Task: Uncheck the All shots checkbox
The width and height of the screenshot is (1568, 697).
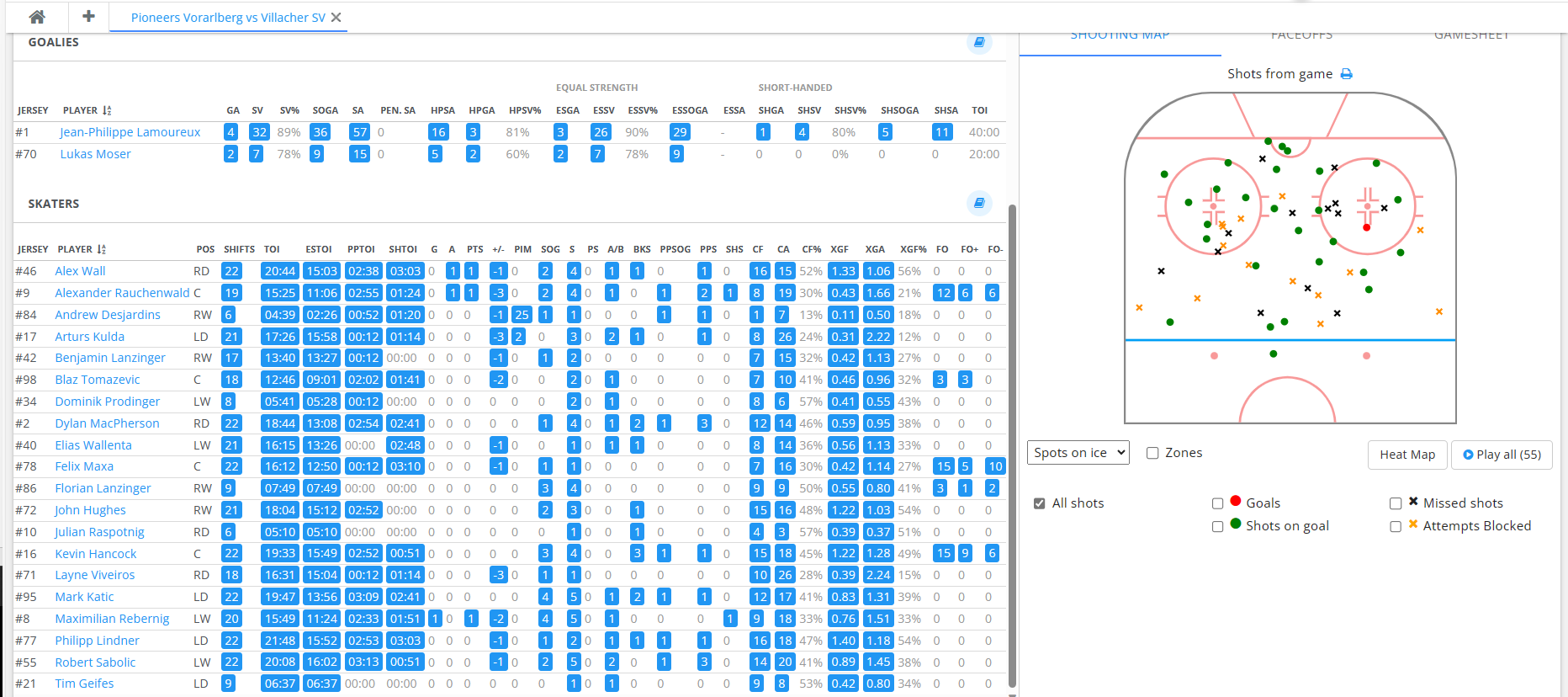Action: point(1040,503)
